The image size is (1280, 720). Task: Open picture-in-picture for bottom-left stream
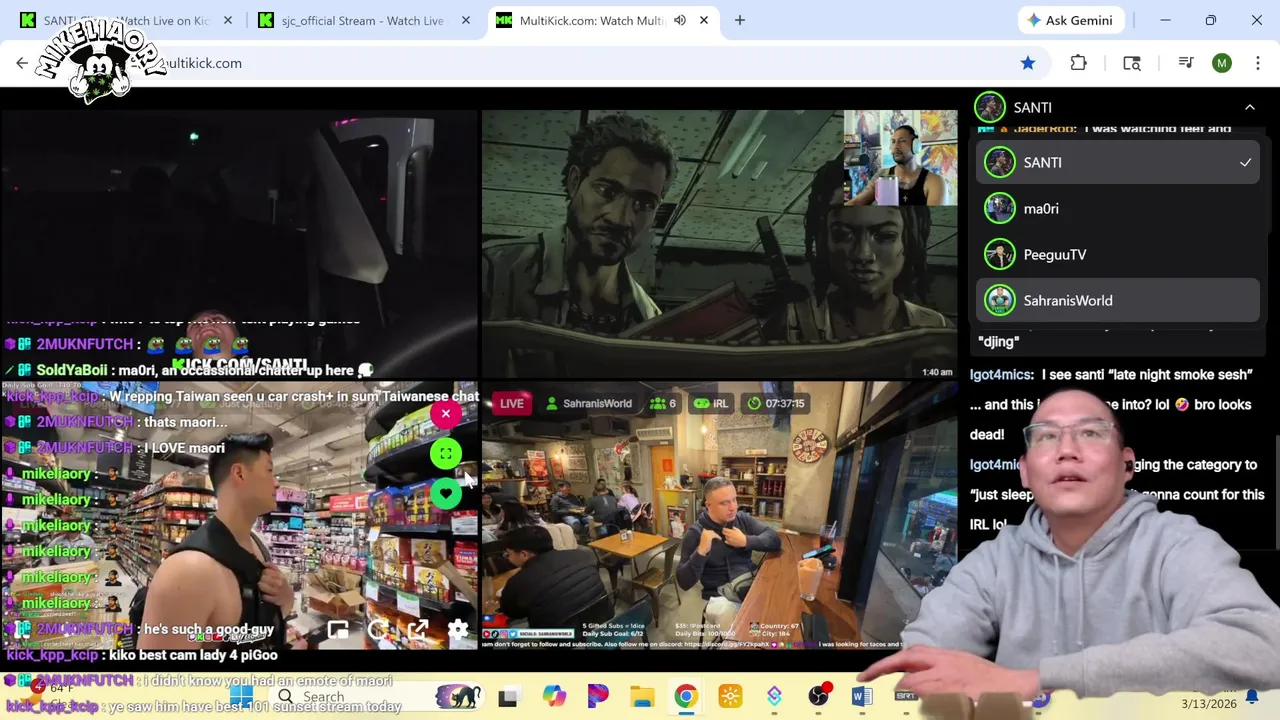coord(338,630)
